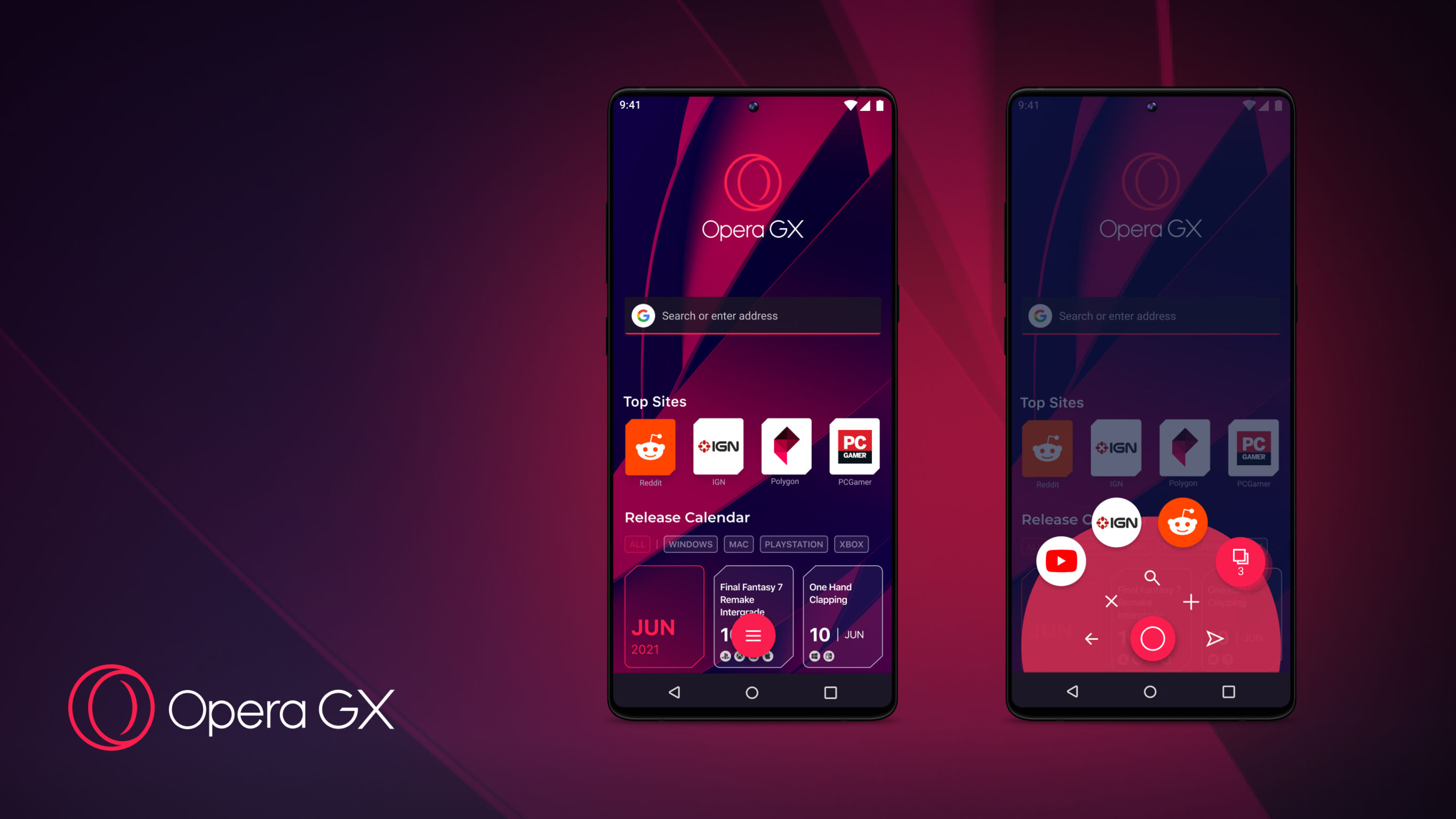Tap the add new tab button in radial menu
1456x819 pixels.
1193,601
